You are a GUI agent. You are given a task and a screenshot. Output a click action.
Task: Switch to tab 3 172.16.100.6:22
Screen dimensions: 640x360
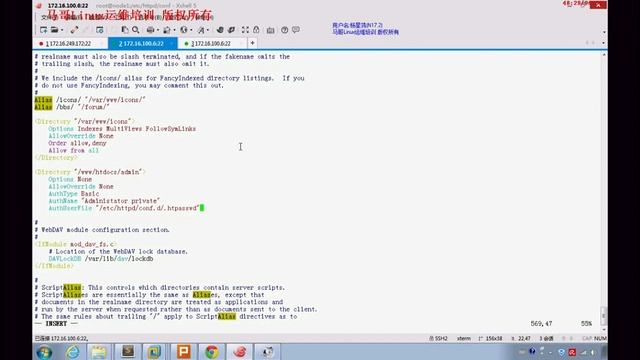211,43
